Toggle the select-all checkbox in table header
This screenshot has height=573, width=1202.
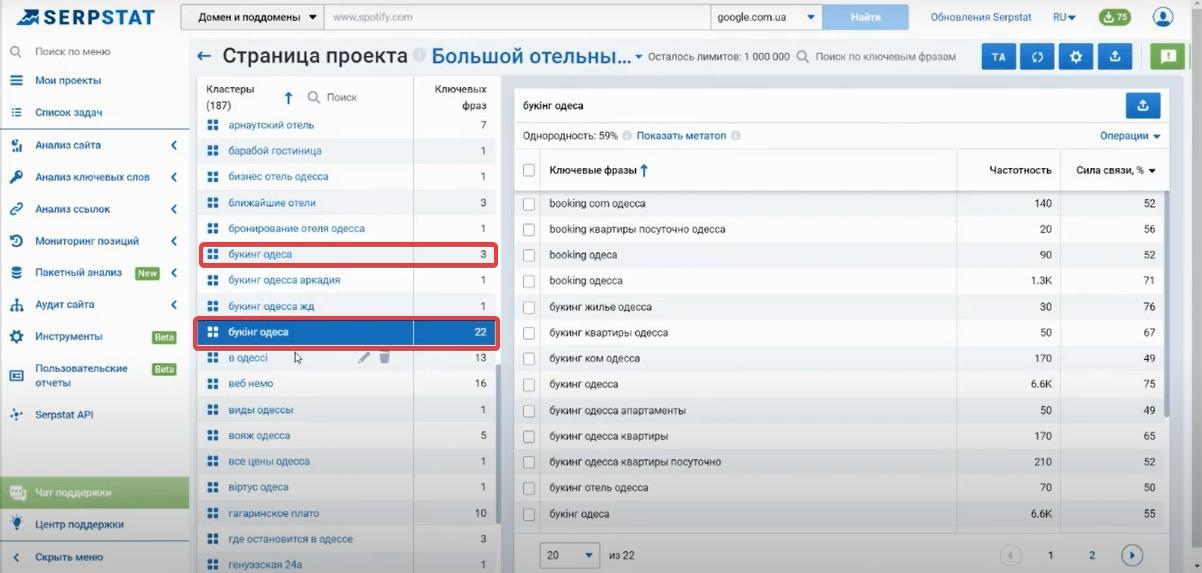[x=529, y=171]
